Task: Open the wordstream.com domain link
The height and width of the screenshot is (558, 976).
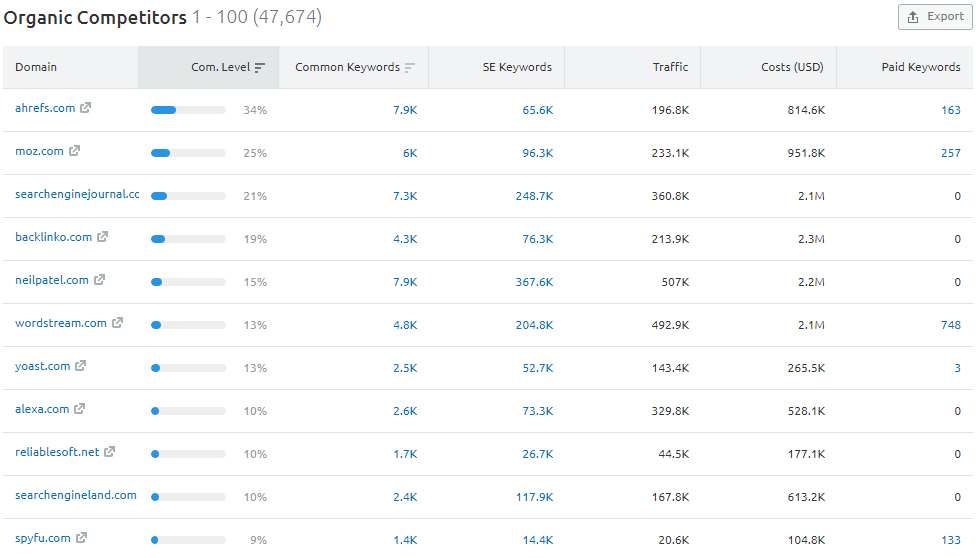Action: 61,323
